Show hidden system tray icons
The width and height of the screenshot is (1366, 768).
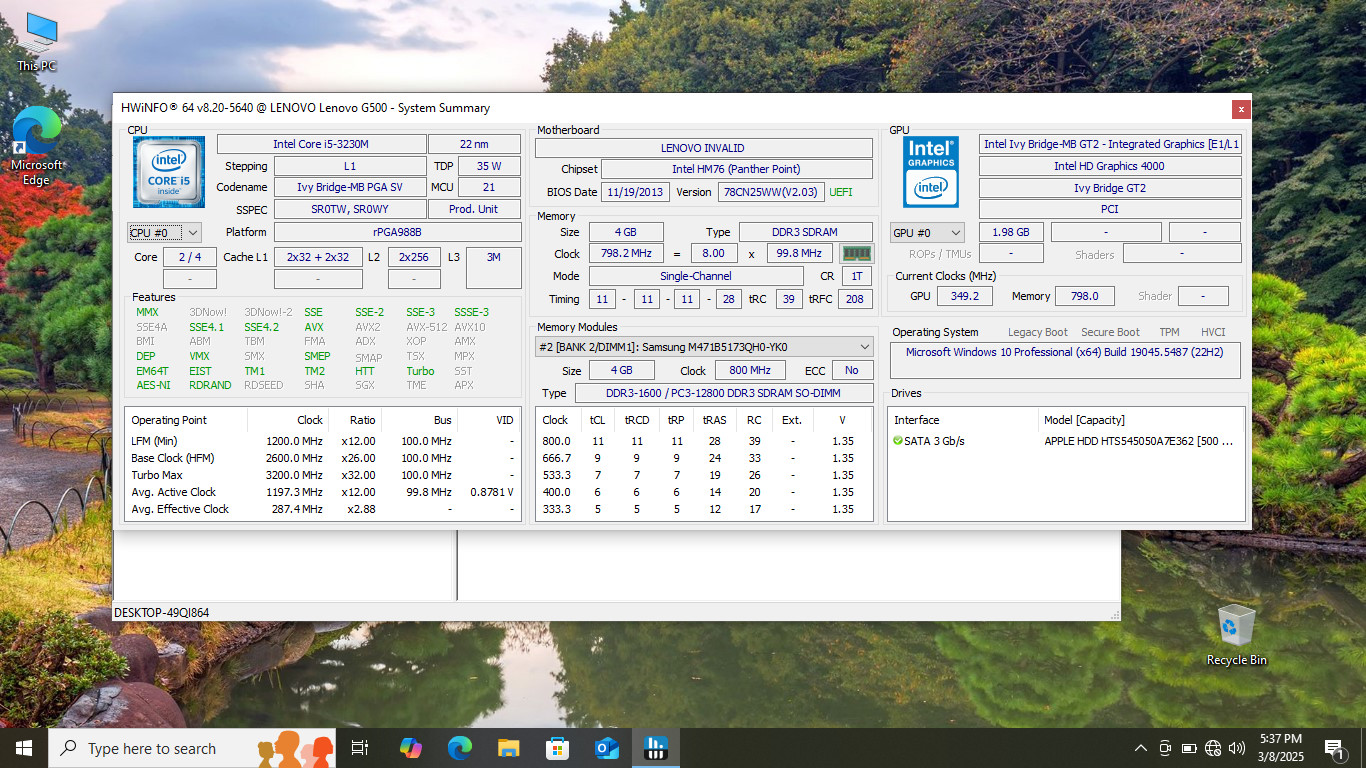pyautogui.click(x=1140, y=748)
